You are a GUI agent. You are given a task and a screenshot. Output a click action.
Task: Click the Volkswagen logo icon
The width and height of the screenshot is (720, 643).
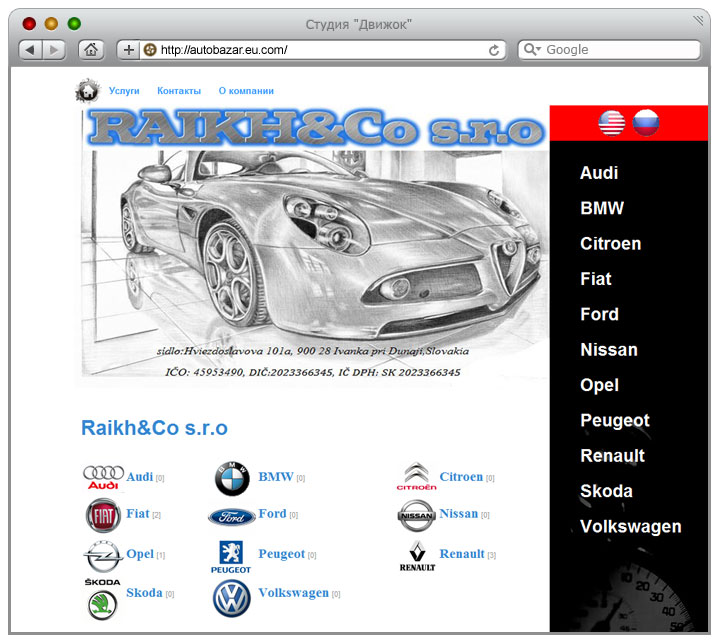click(232, 597)
